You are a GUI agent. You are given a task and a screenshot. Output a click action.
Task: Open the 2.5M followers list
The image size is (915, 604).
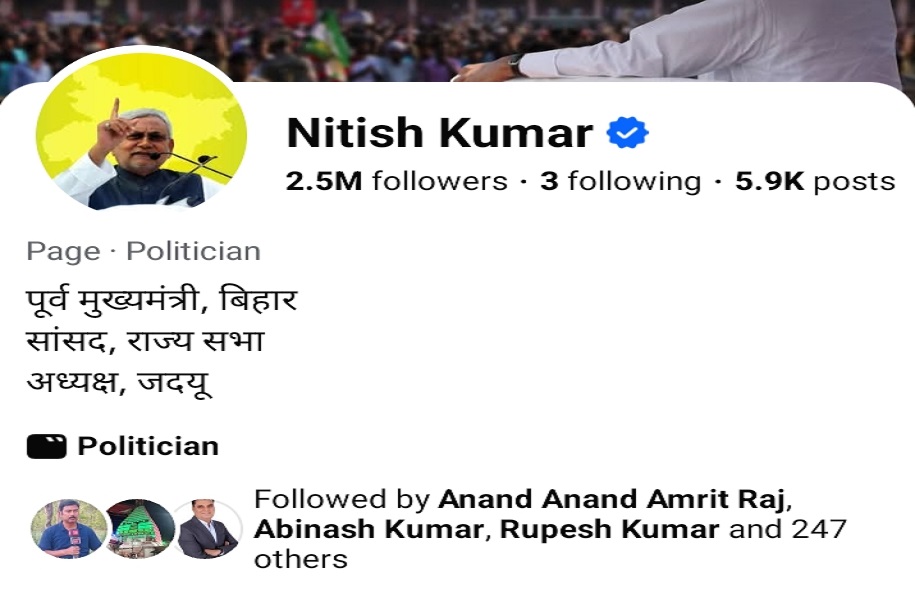point(396,181)
